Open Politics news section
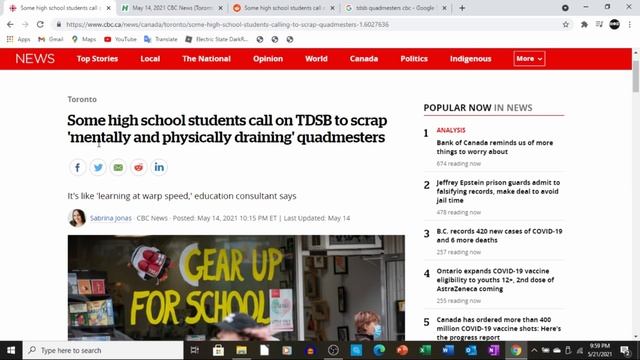The height and width of the screenshot is (360, 640). coord(414,59)
